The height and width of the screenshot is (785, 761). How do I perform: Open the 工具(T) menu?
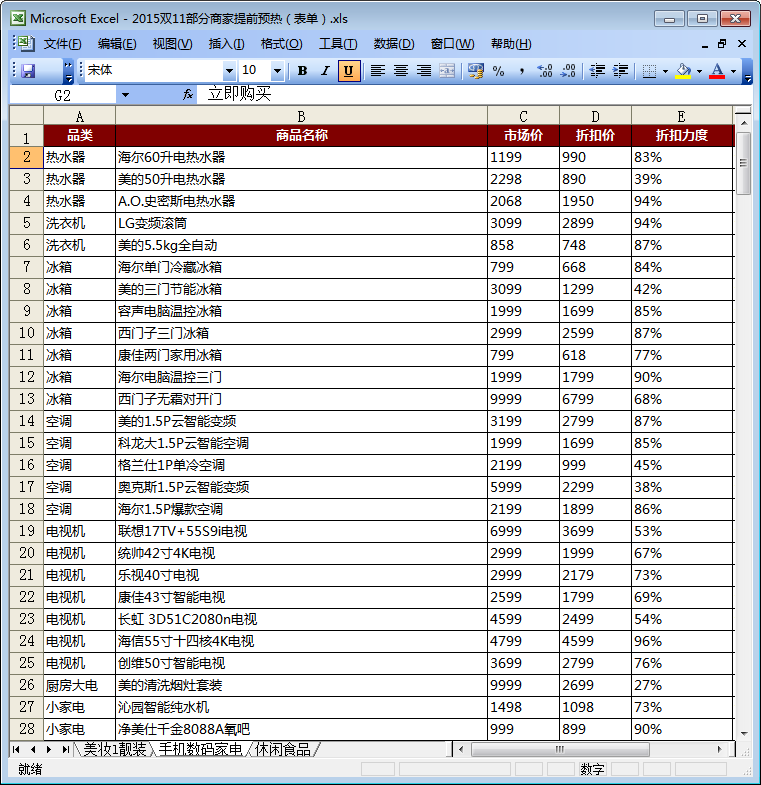(338, 44)
